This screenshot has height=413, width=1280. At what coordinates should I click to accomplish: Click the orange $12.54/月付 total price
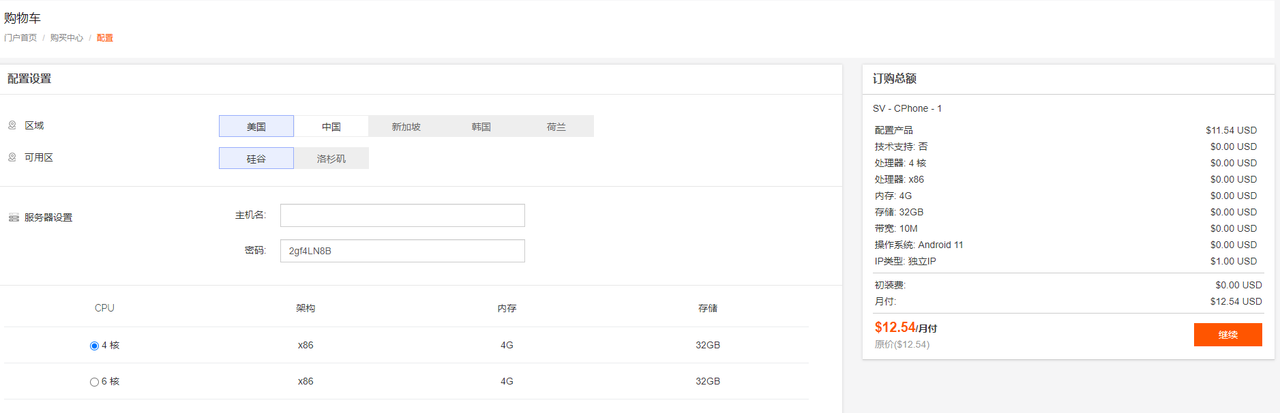(x=906, y=327)
